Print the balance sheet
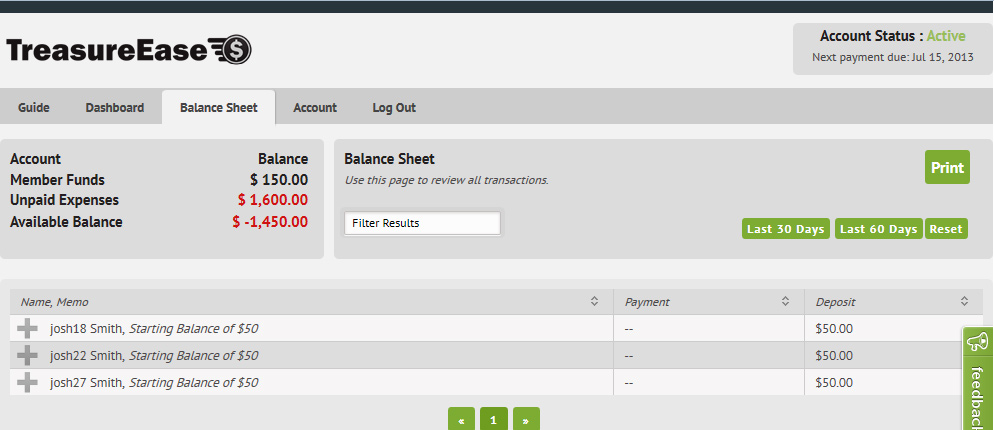 pos(947,168)
